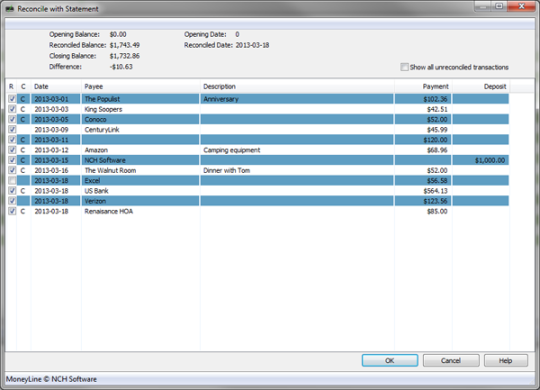This screenshot has height=390, width=540.
Task: Click the $56.58 payment amount
Action: coord(437,181)
